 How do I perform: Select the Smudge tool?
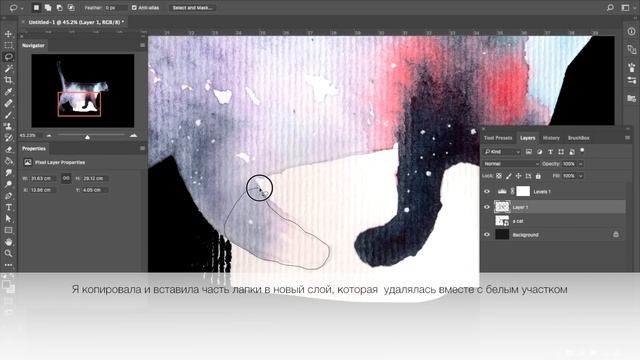tap(8, 173)
